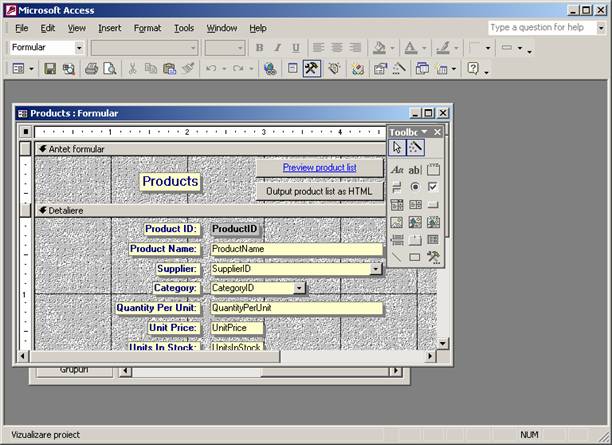The image size is (612, 445).
Task: Click the Fill/Back Color paint bucket
Action: pos(378,47)
